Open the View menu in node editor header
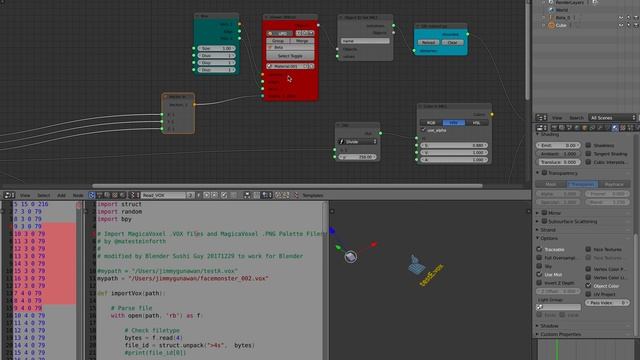The height and width of the screenshot is (360, 640). [25, 196]
